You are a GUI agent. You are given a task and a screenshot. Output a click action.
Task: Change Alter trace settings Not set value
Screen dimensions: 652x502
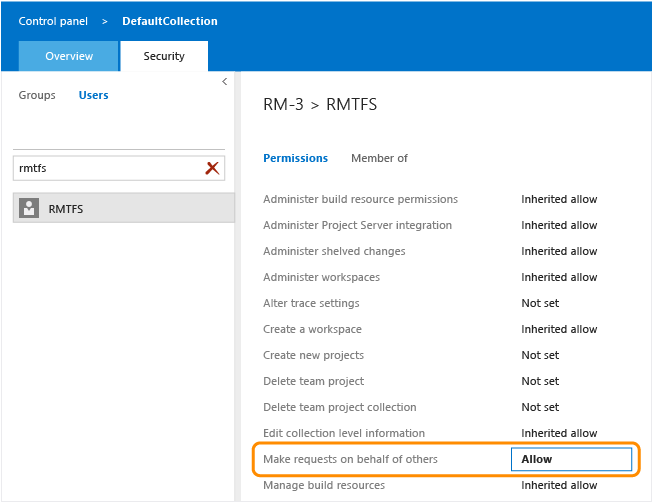(x=540, y=303)
